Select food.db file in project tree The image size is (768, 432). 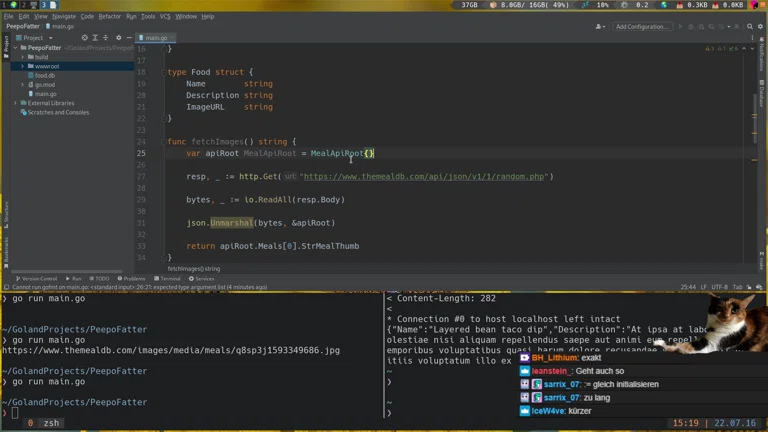point(45,75)
